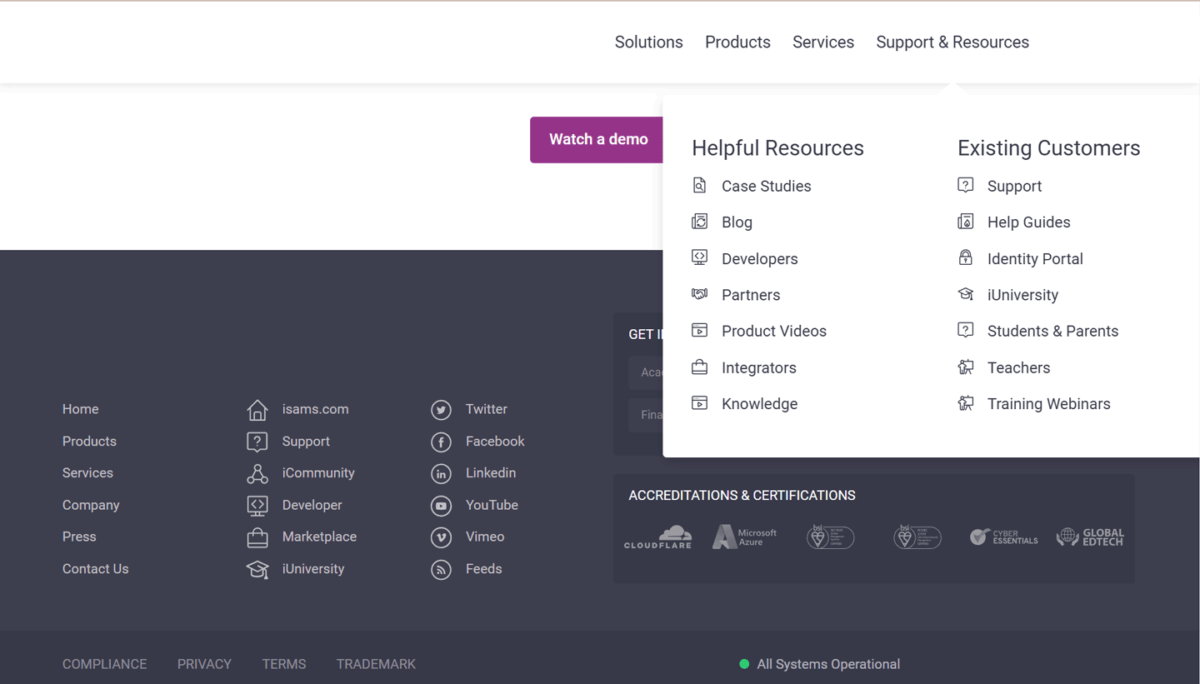Click the LinkedIn social icon

click(440, 473)
